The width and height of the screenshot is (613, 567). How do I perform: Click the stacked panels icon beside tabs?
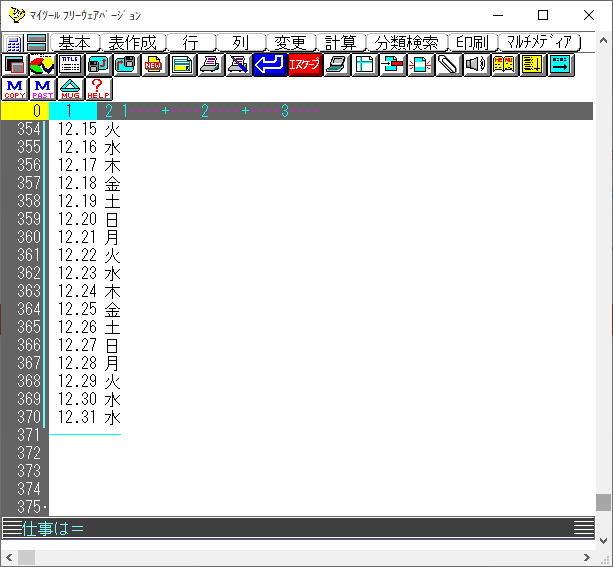(37, 43)
